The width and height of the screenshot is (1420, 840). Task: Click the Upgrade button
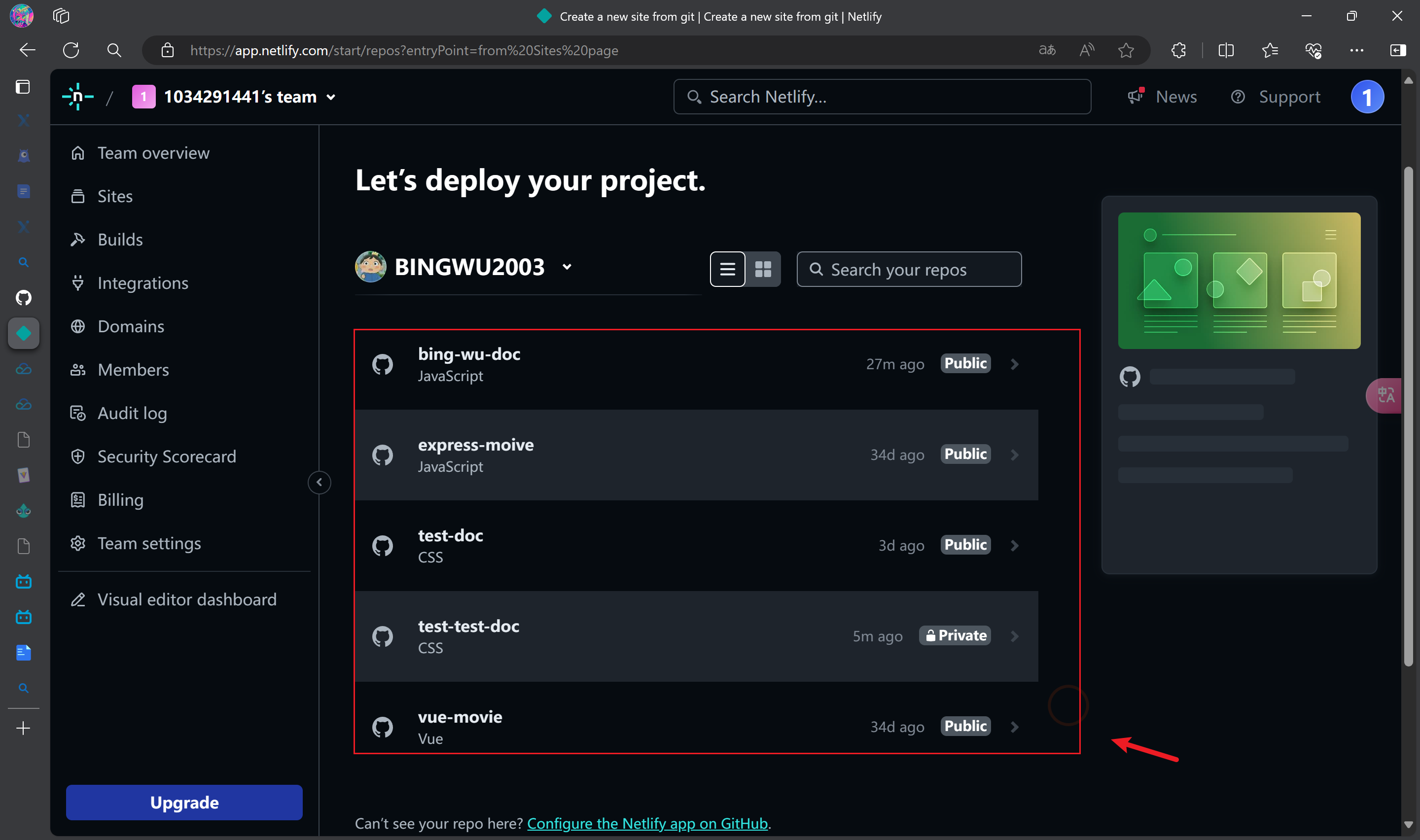pyautogui.click(x=184, y=802)
